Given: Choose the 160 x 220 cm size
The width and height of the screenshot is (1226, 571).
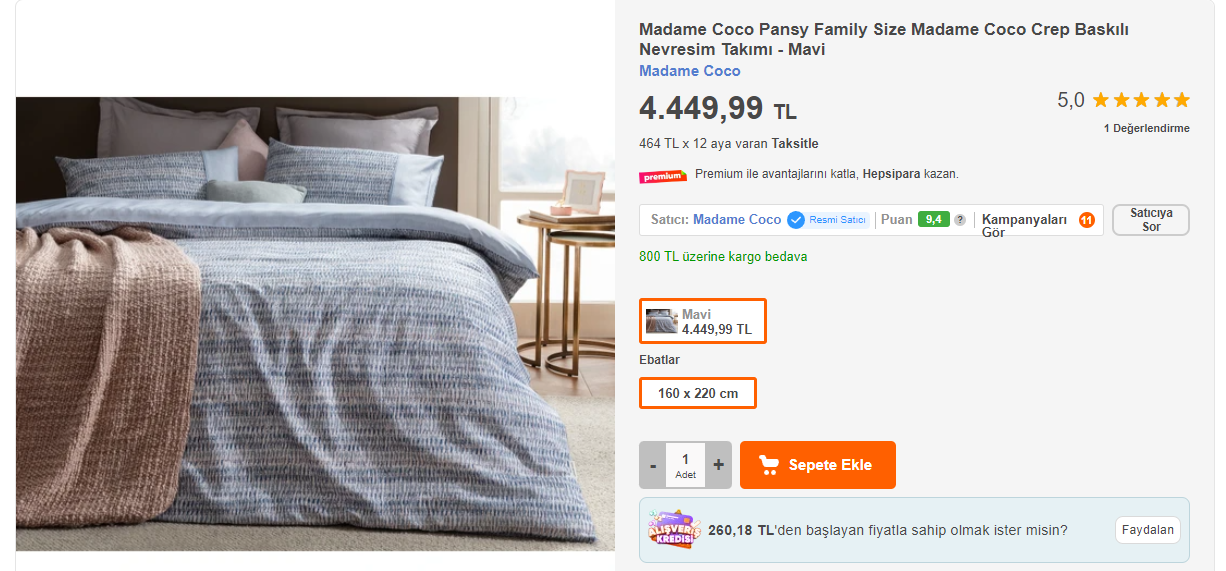Looking at the screenshot, I should pyautogui.click(x=698, y=393).
